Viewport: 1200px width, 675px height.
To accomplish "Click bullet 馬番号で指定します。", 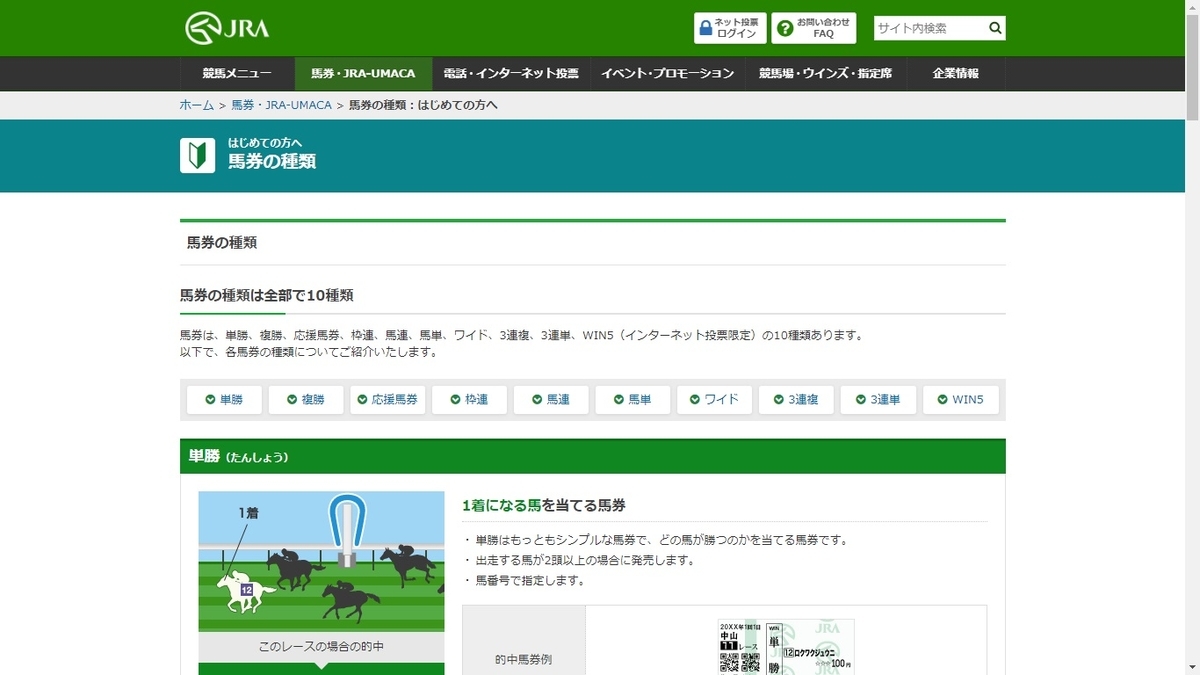I will click(530, 580).
